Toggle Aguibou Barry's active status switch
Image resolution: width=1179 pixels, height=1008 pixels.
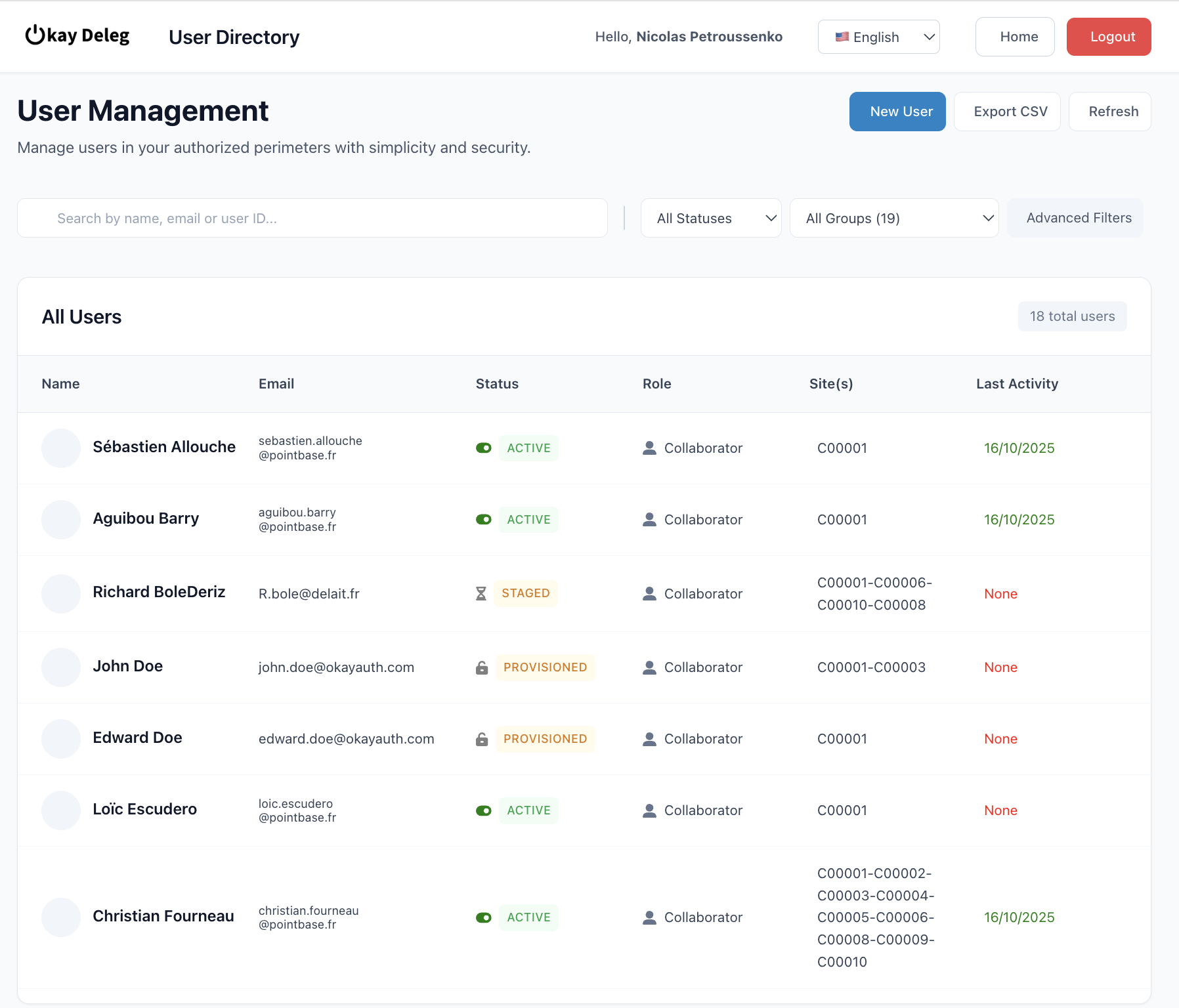pos(484,520)
